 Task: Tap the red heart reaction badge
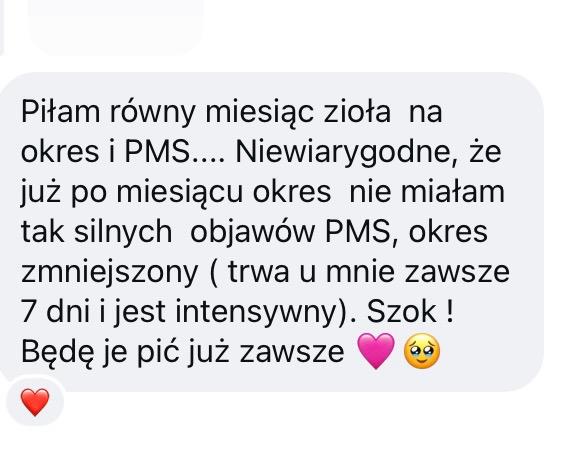pyautogui.click(x=35, y=401)
